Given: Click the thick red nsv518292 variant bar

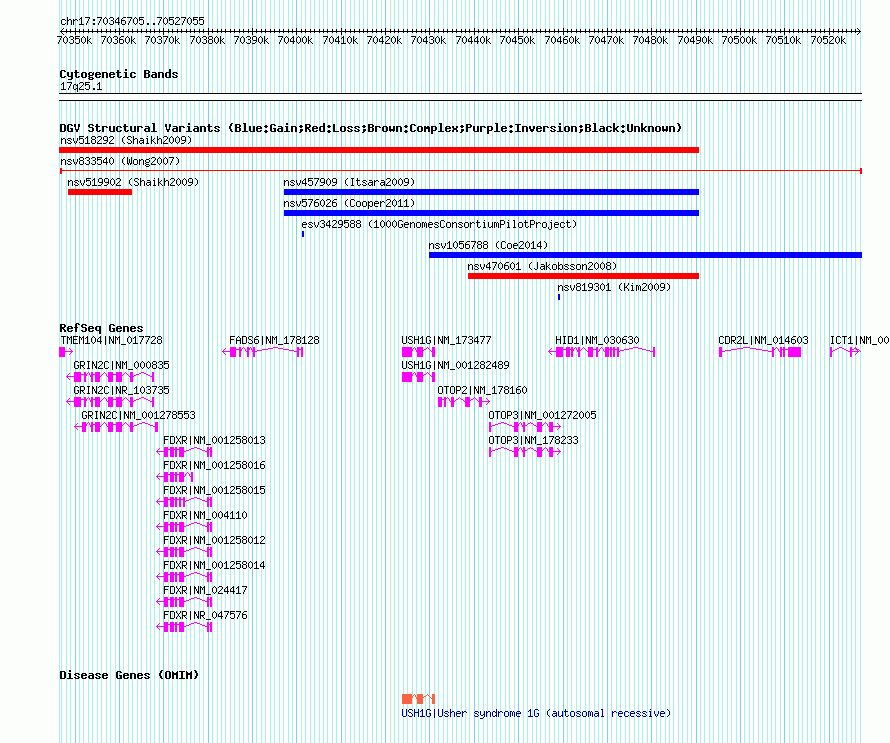Looking at the screenshot, I should tap(379, 150).
